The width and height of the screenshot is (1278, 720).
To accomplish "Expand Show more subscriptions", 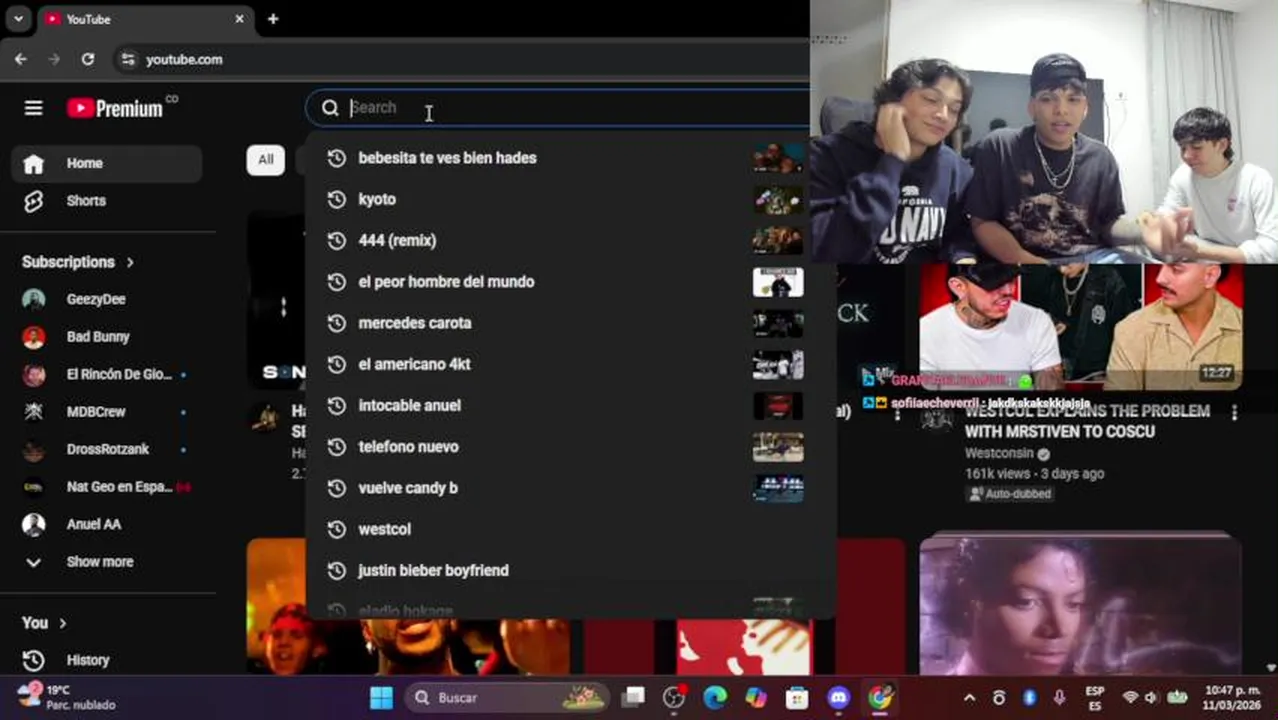I will point(107,562).
